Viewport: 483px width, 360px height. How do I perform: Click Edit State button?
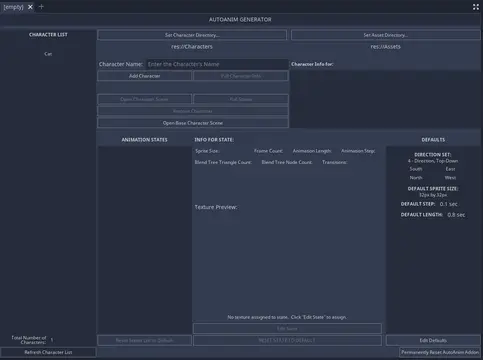[287, 328]
